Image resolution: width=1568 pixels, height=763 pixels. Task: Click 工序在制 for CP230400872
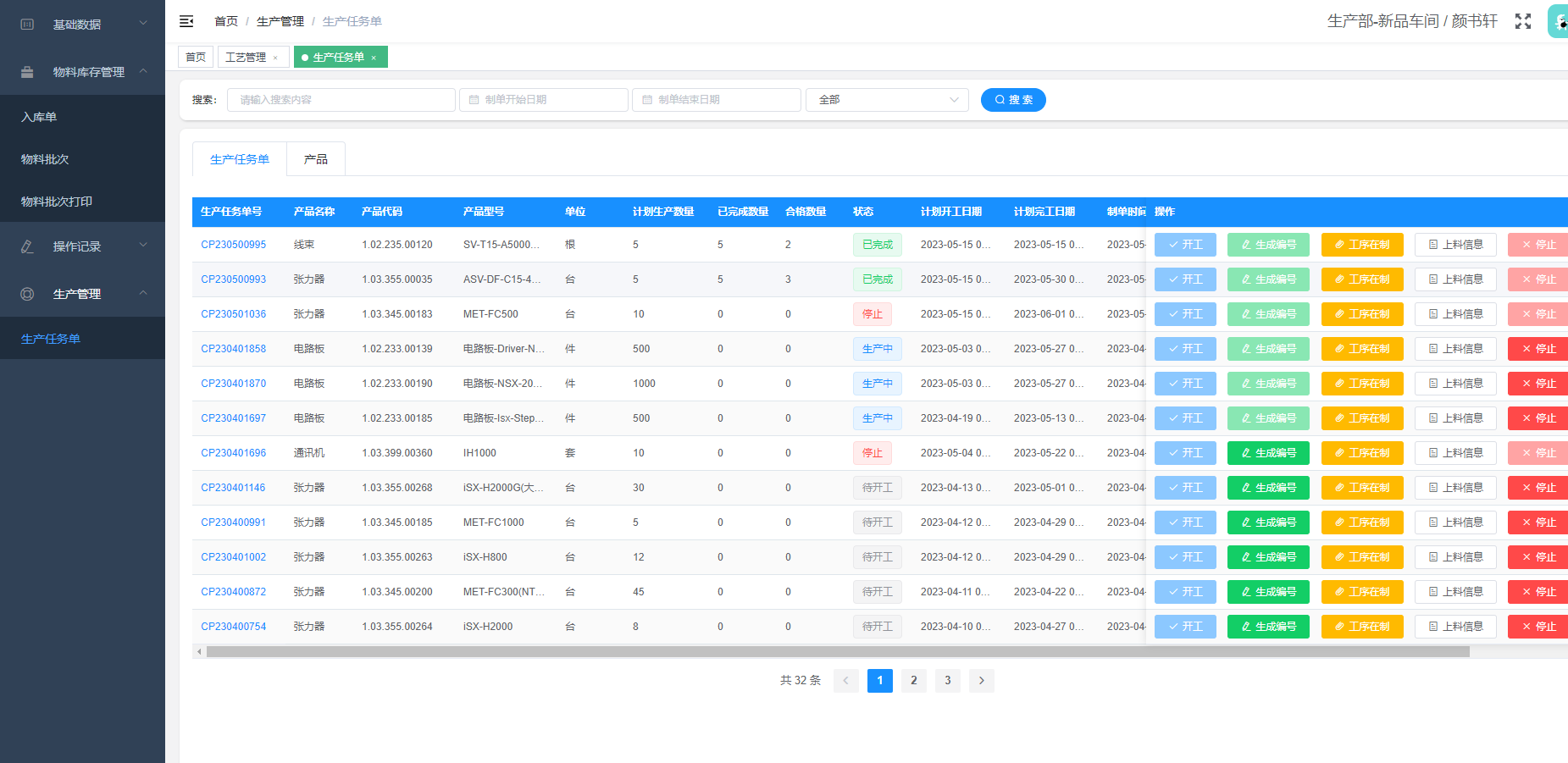point(1362,592)
